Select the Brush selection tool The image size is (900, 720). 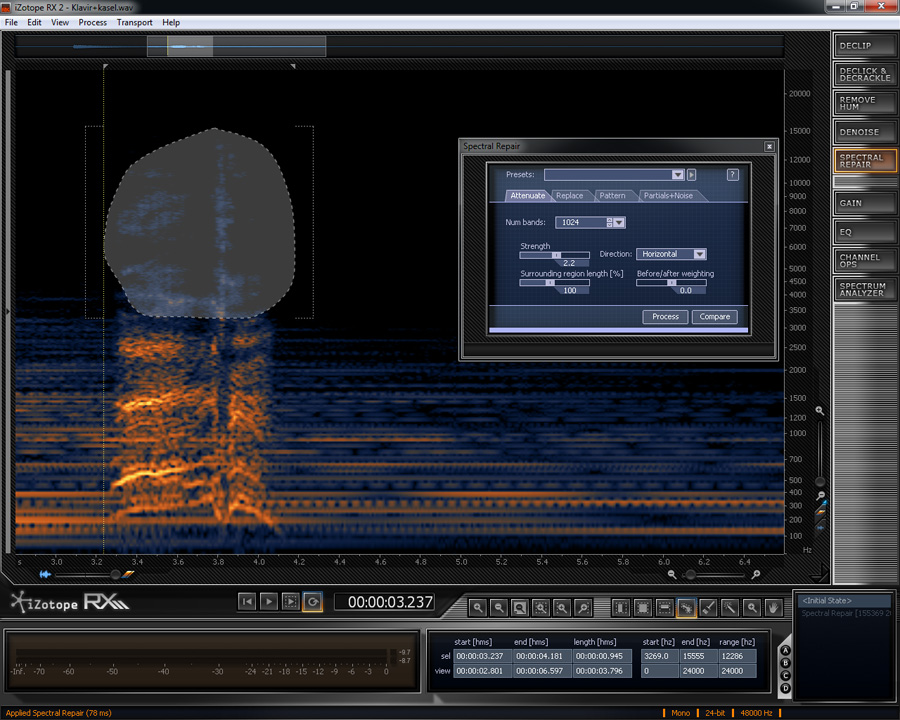click(x=709, y=607)
